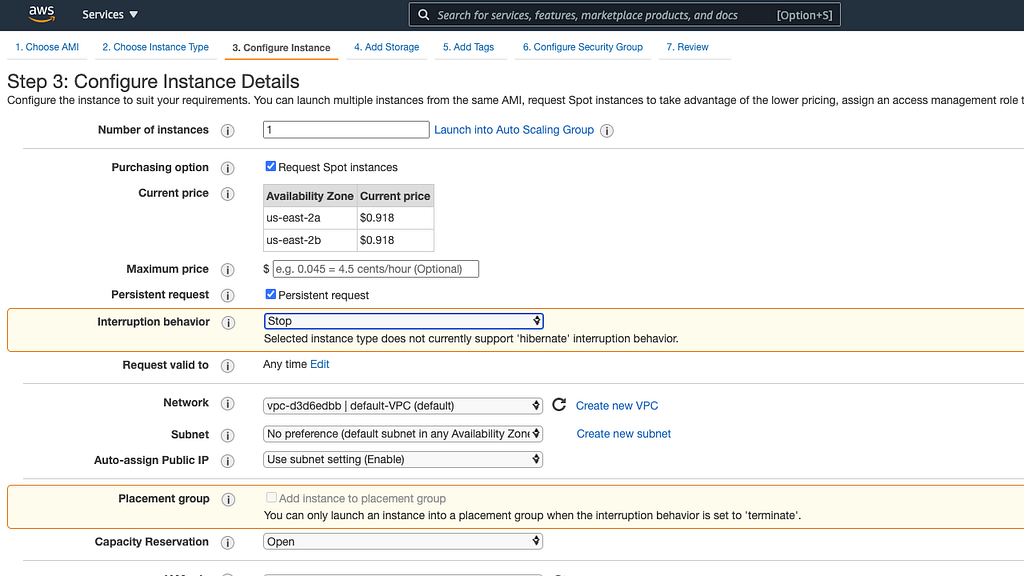This screenshot has width=1024, height=576.
Task: Click the Number of instances field
Action: tap(346, 129)
